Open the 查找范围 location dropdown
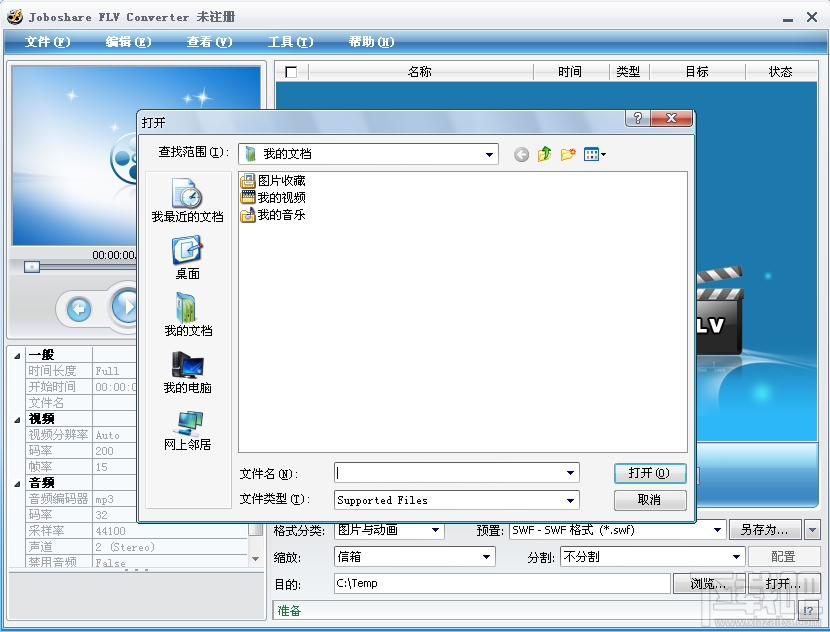Screen dimensions: 830x632 tap(491, 154)
